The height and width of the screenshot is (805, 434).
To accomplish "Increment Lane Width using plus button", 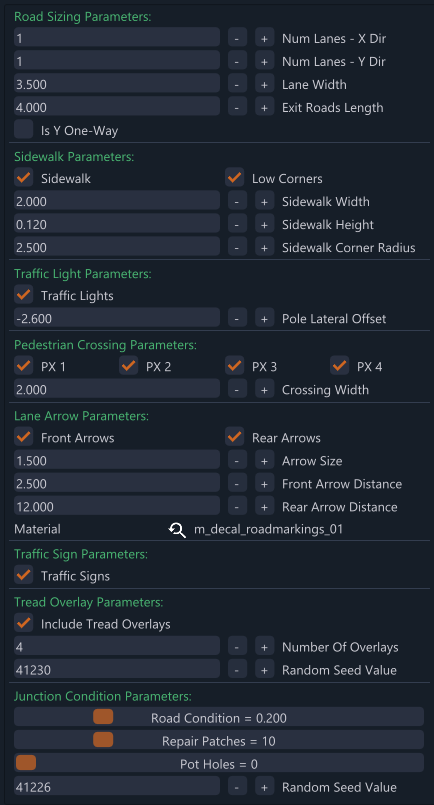I will click(265, 84).
